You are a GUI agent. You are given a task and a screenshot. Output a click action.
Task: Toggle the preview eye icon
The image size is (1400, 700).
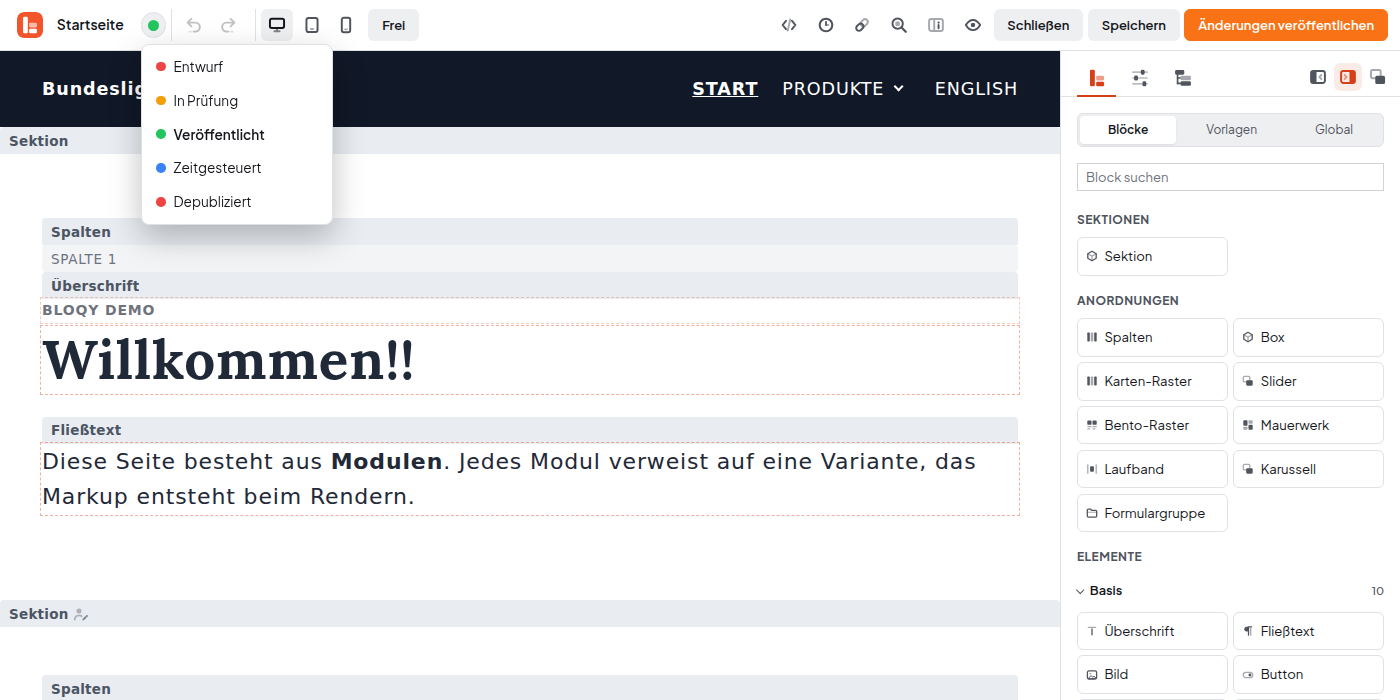point(973,25)
